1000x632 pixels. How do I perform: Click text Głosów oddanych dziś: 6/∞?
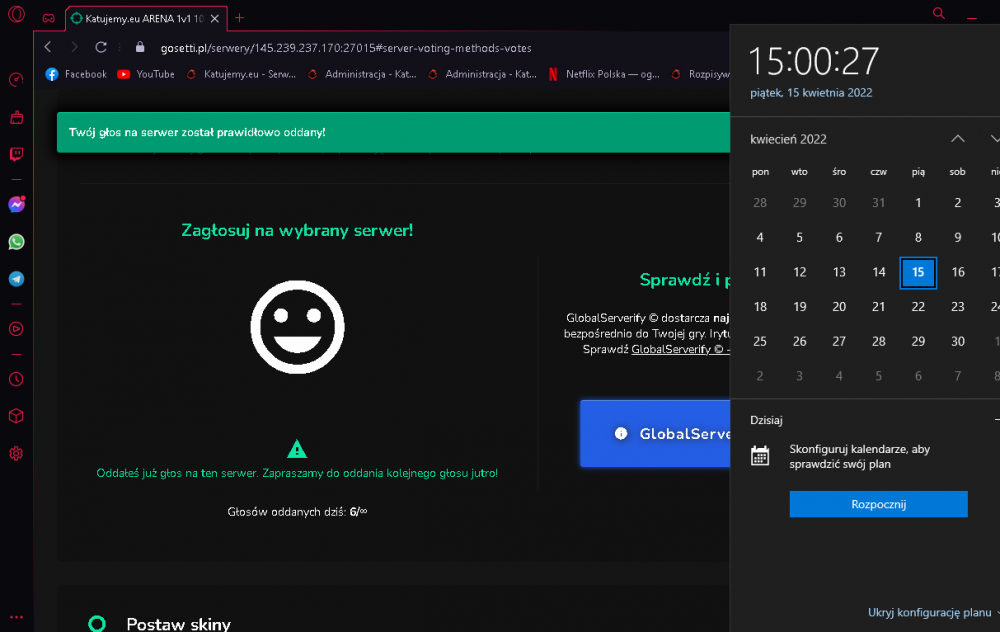coord(297,511)
